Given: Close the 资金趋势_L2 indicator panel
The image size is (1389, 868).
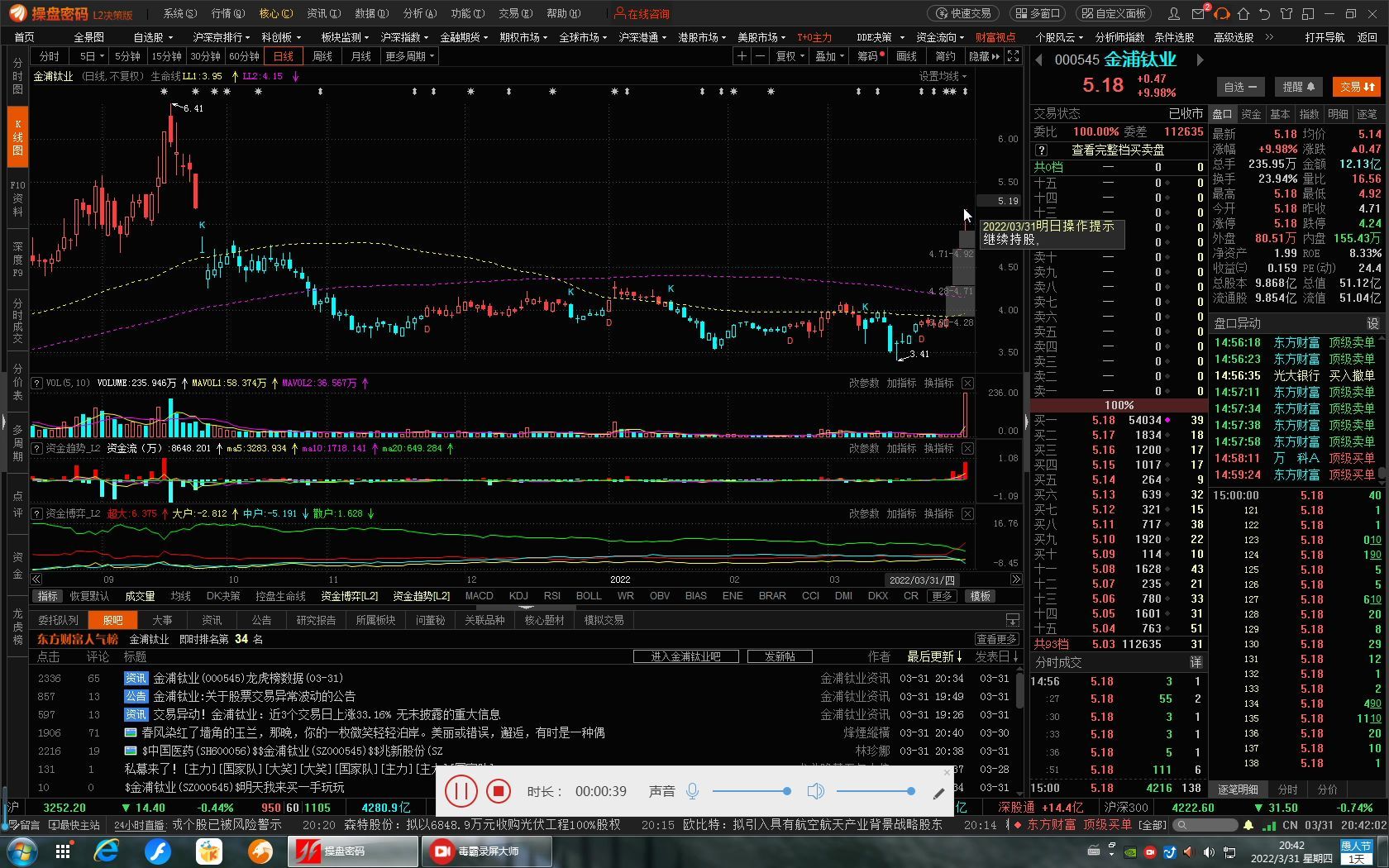Looking at the screenshot, I should click(x=967, y=448).
